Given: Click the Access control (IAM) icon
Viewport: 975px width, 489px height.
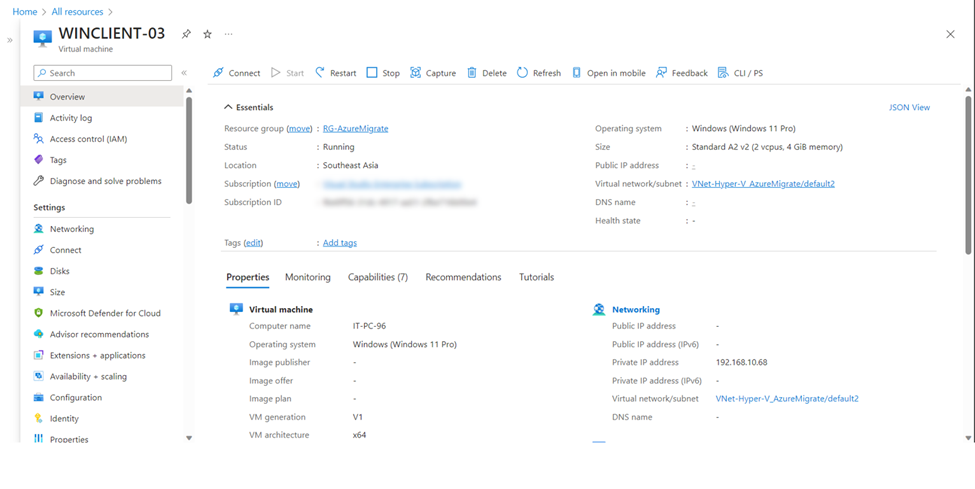Looking at the screenshot, I should tap(39, 139).
